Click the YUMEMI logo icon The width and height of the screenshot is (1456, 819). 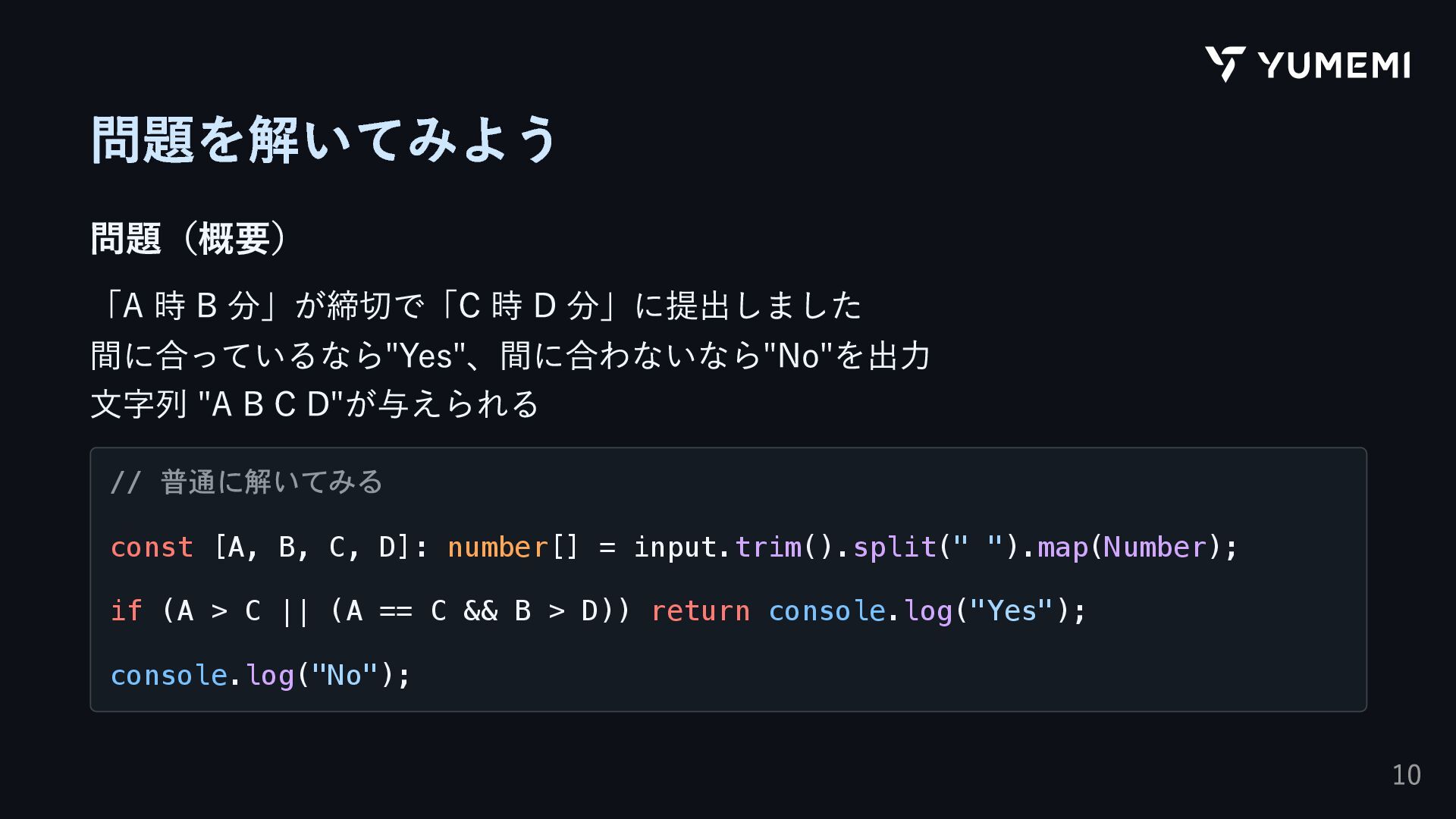click(x=1225, y=64)
